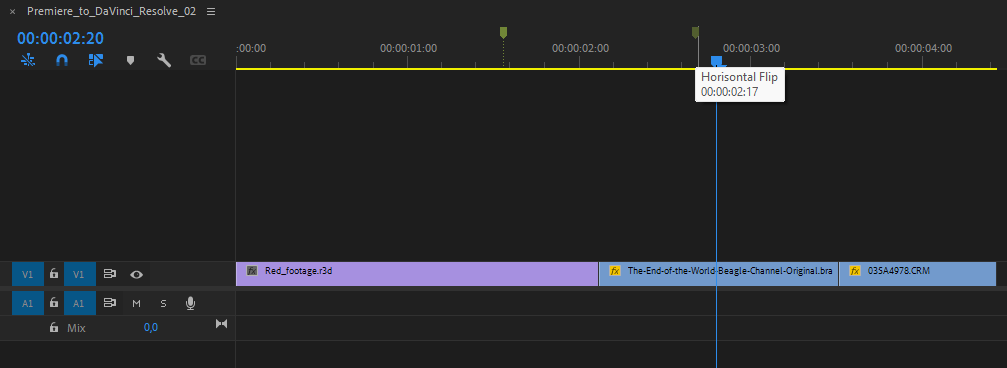Toggle V1 track targeting button

[79, 274]
